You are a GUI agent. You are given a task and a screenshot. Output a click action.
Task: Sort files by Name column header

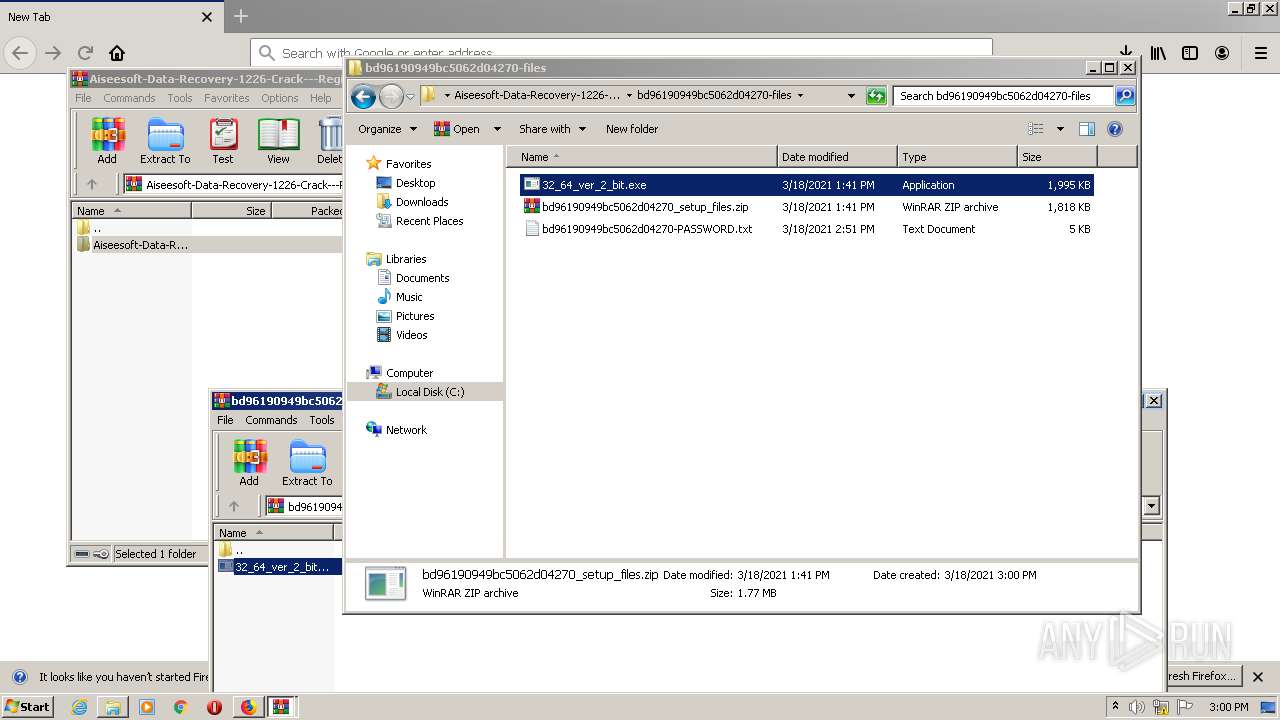(x=642, y=157)
